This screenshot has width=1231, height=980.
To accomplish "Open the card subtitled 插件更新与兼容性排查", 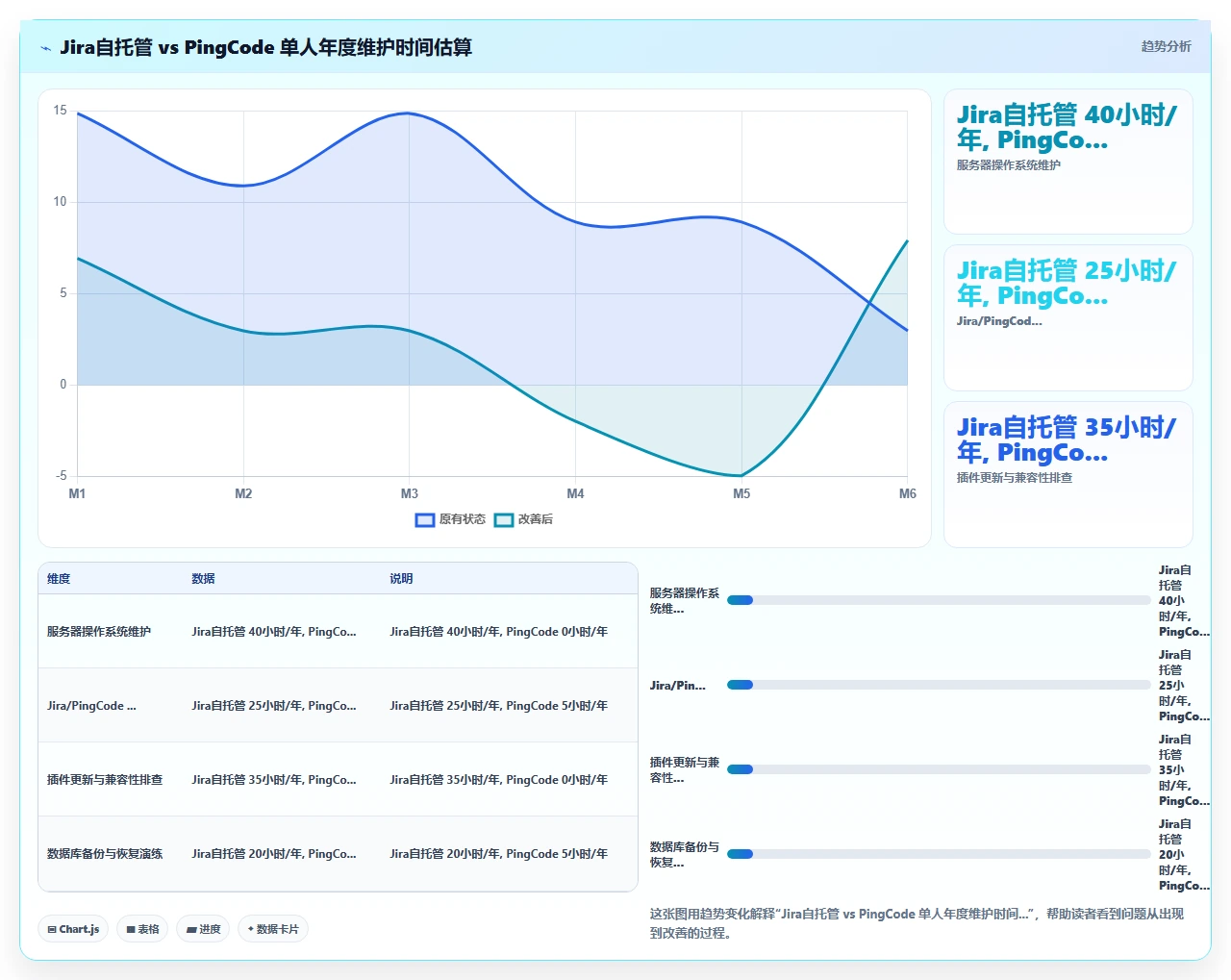I will click(x=1068, y=474).
